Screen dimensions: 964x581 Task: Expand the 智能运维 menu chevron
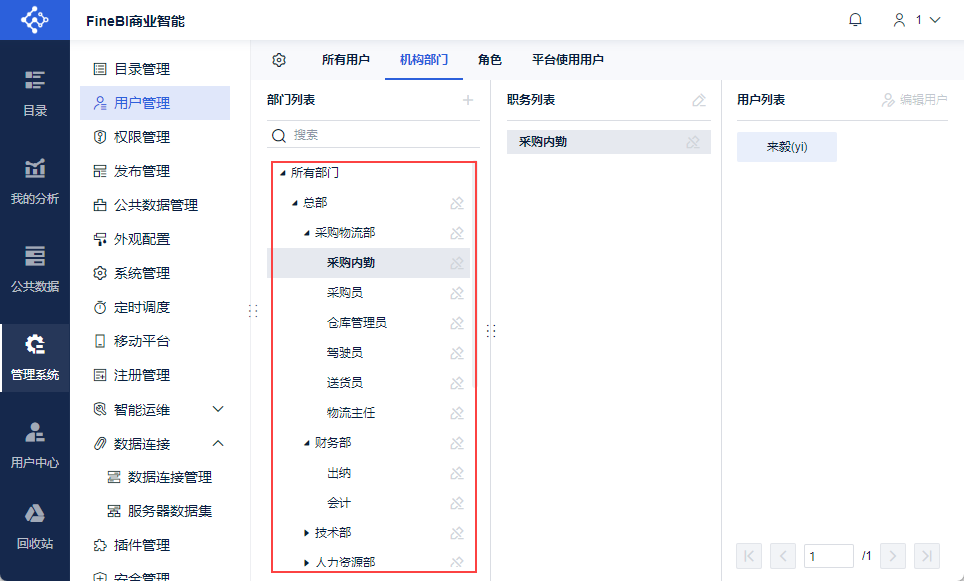pos(218,409)
